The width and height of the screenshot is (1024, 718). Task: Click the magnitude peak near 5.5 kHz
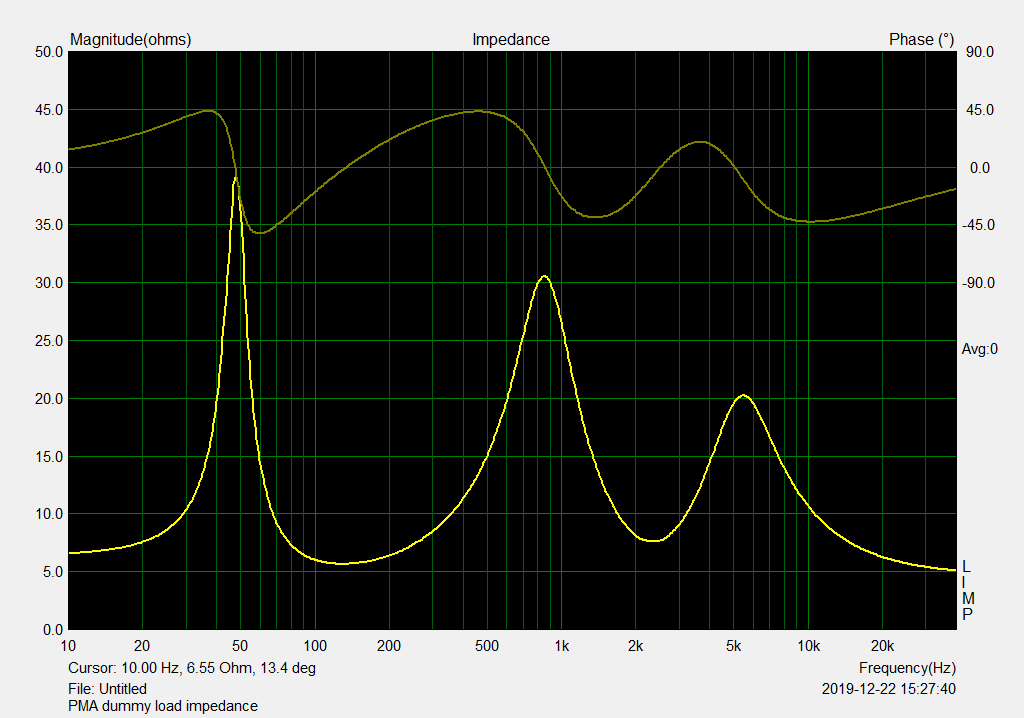click(x=743, y=395)
